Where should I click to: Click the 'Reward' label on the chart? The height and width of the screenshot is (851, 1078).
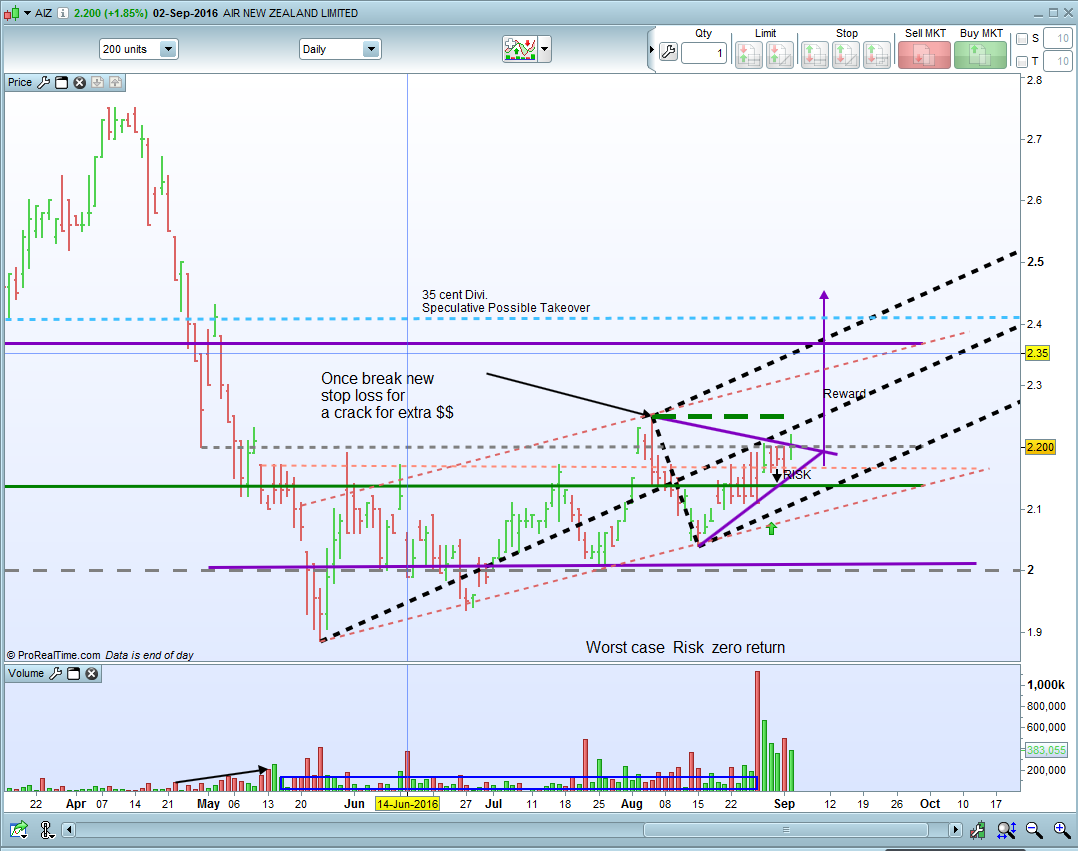[x=844, y=394]
